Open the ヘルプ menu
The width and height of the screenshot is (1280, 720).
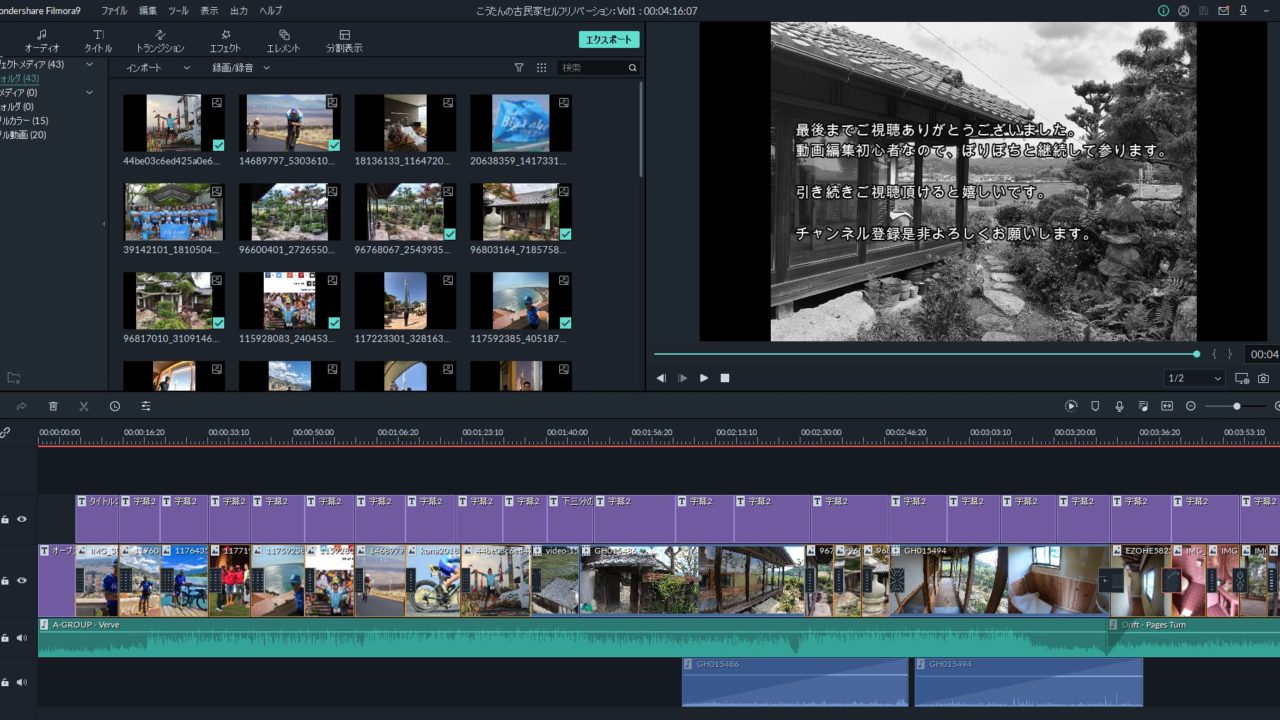click(270, 10)
